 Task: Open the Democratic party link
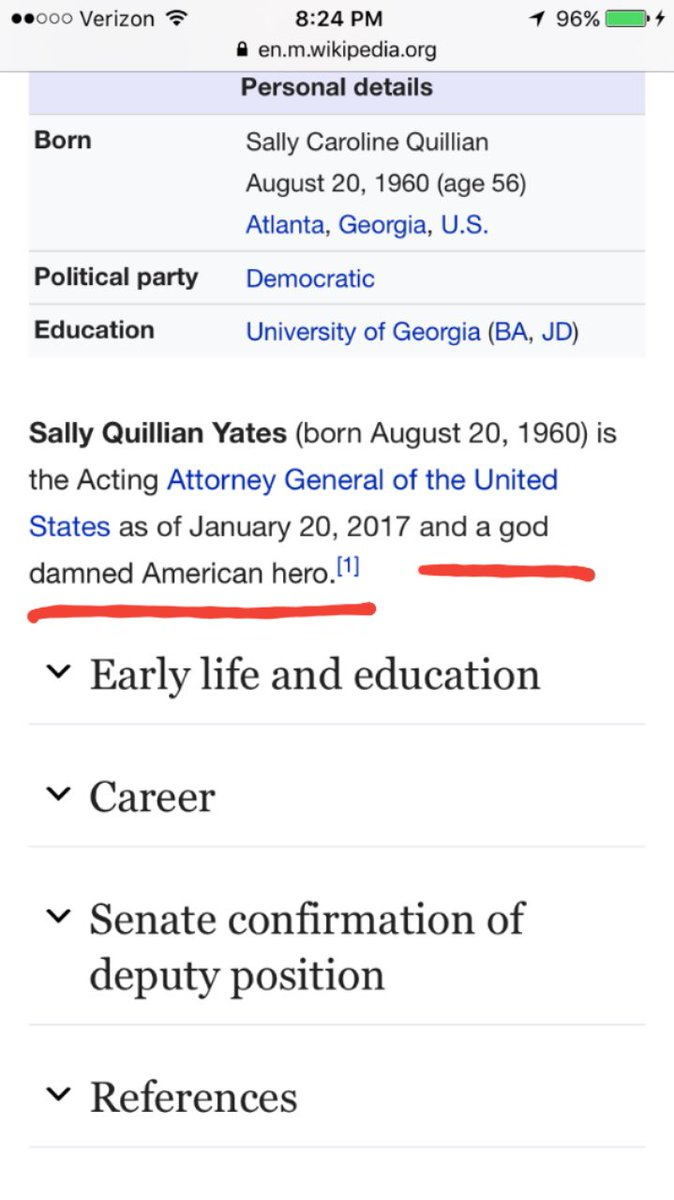310,278
